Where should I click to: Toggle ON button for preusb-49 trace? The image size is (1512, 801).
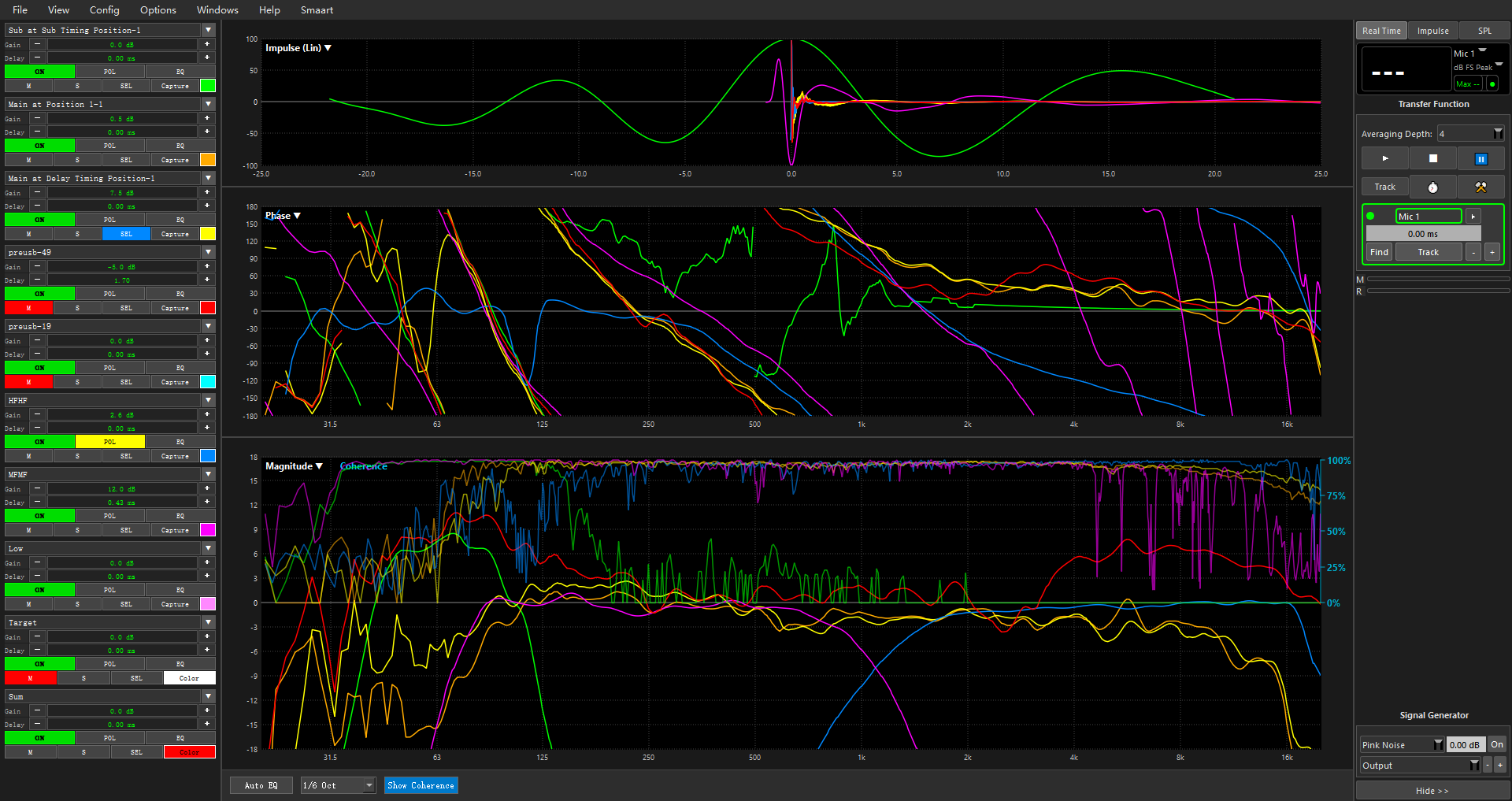pos(39,294)
